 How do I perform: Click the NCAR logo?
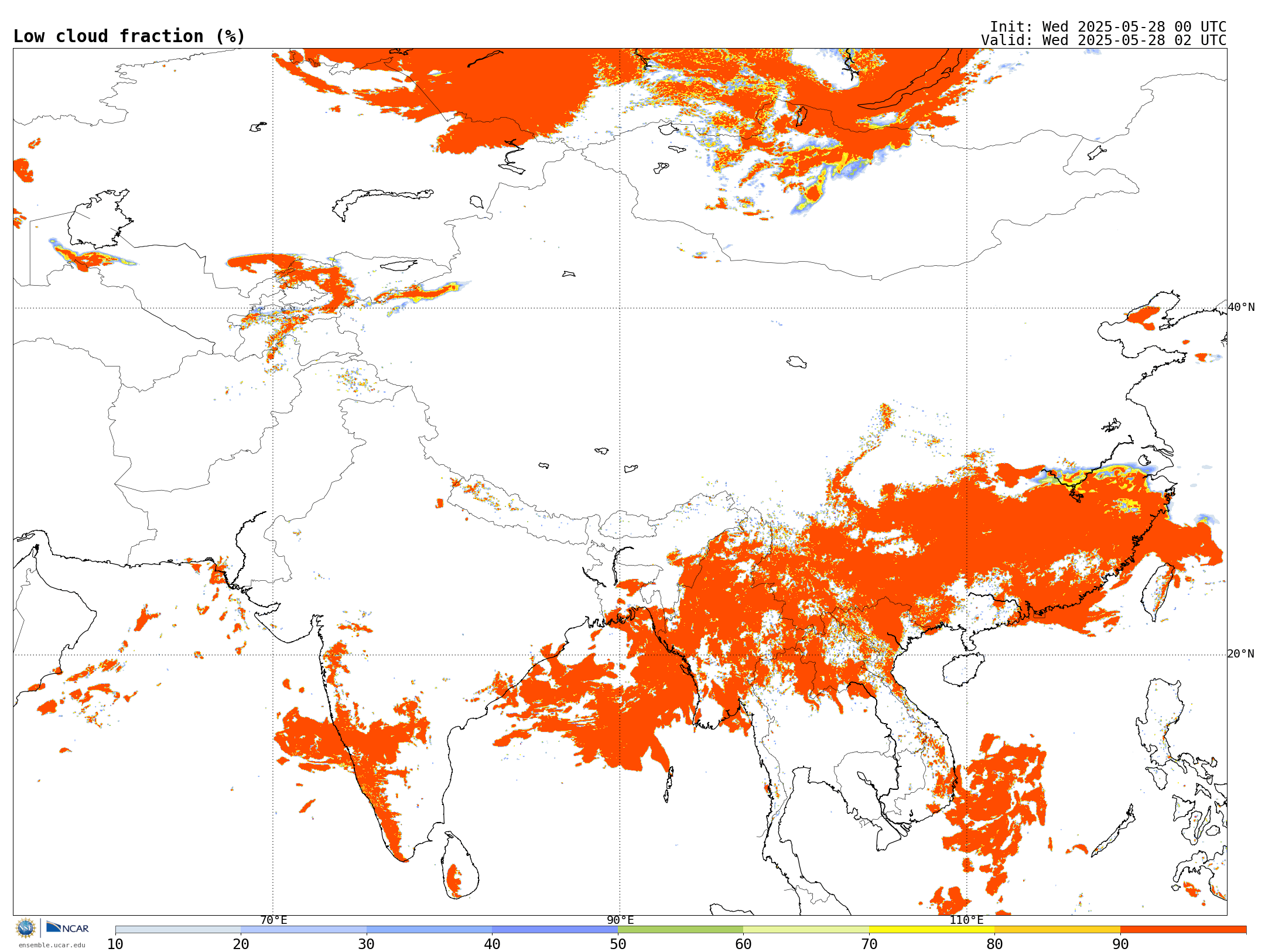(67, 927)
